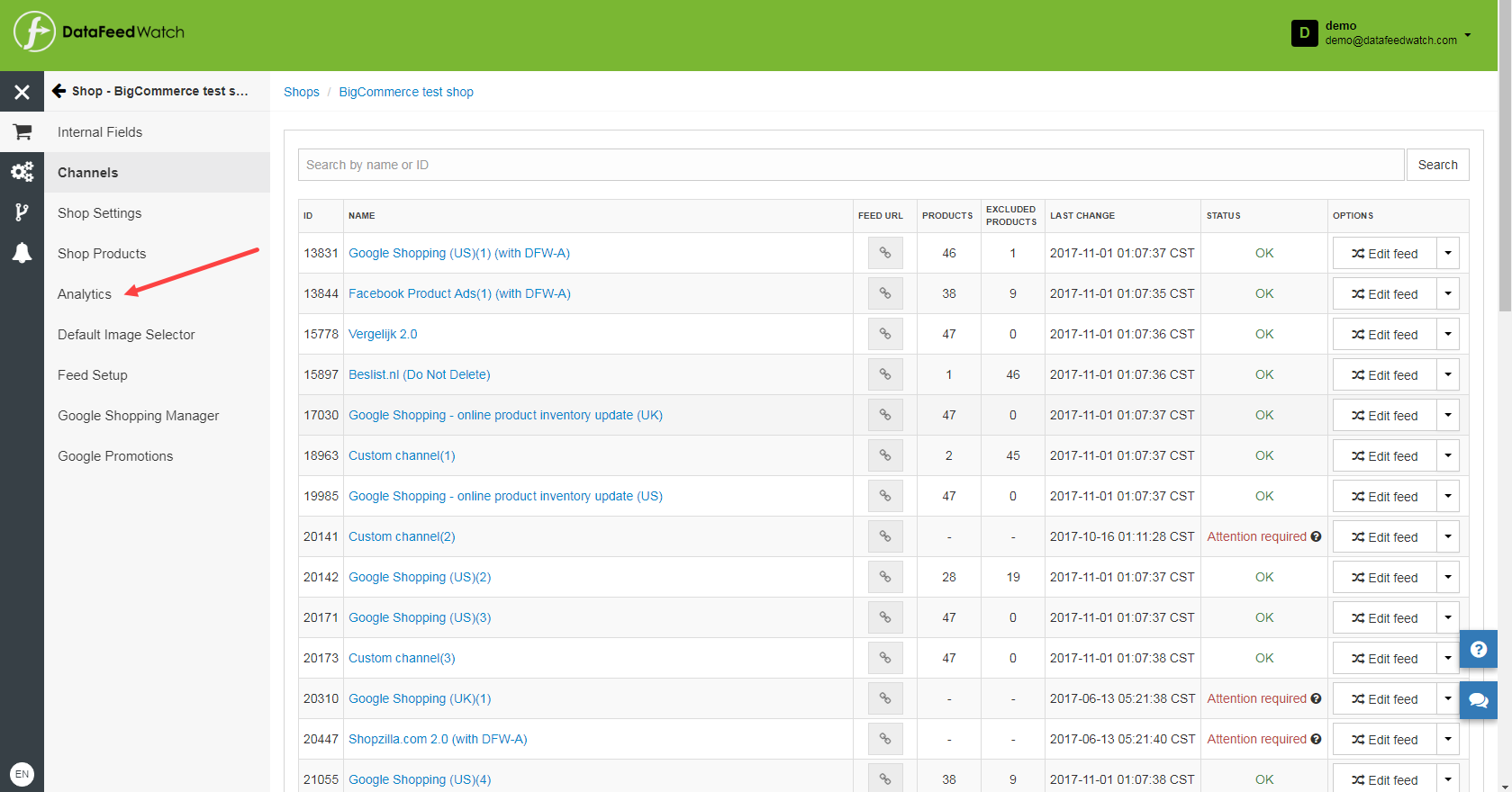This screenshot has width=1512, height=792.
Task: Open Shop Products menu item
Action: tap(157, 254)
